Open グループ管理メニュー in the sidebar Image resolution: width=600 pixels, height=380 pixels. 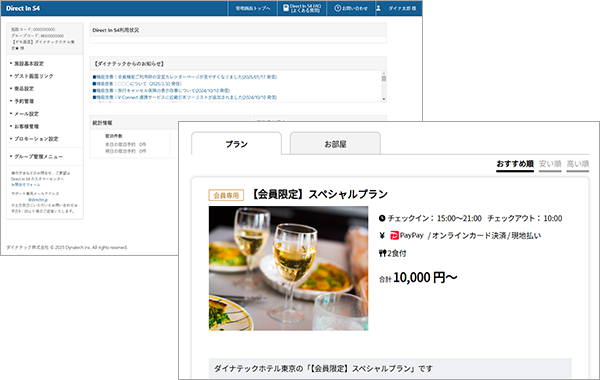[38, 157]
